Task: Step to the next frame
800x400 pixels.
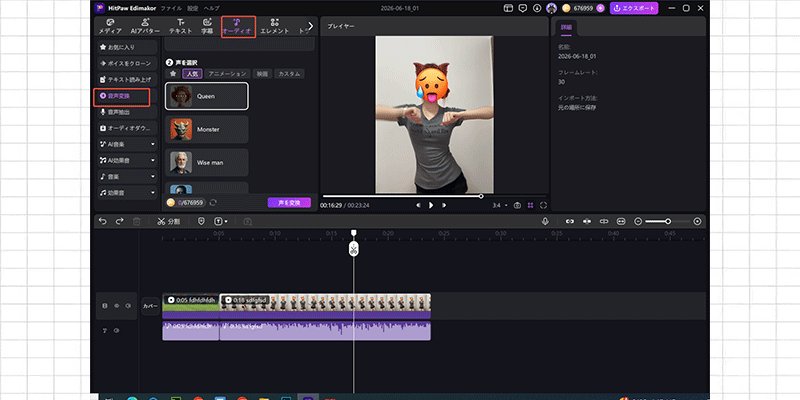Action: (444, 205)
